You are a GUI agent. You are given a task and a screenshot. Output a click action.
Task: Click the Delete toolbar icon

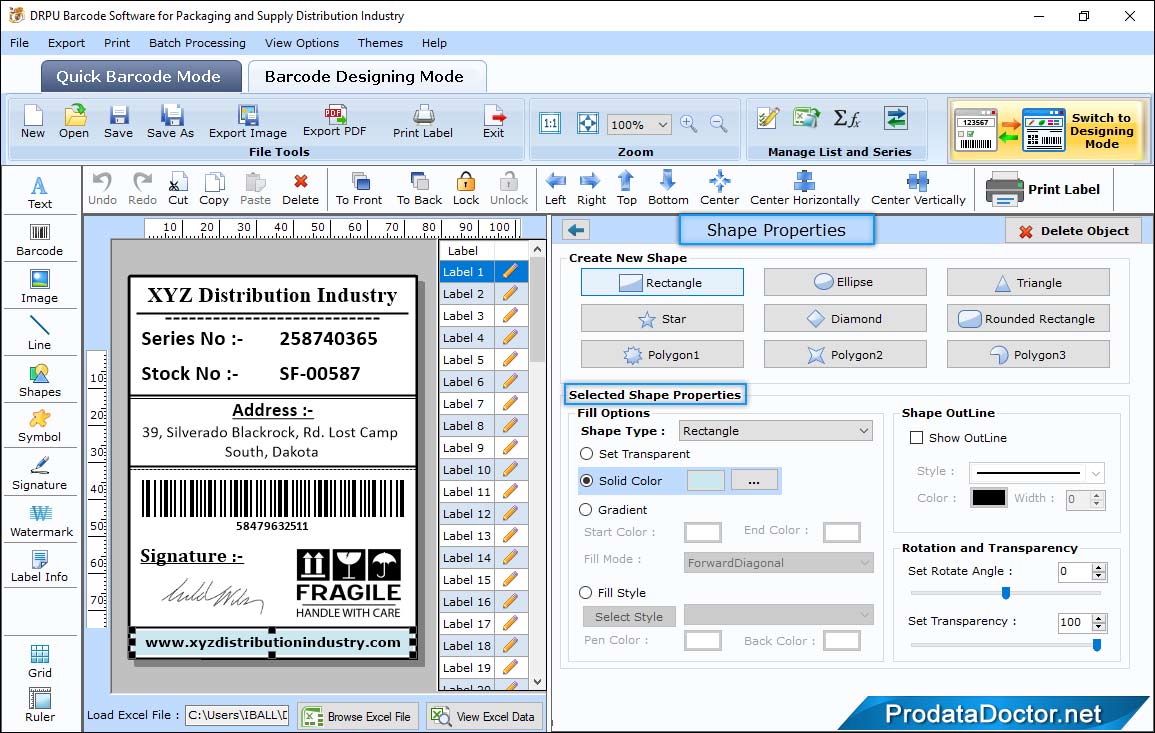point(301,189)
